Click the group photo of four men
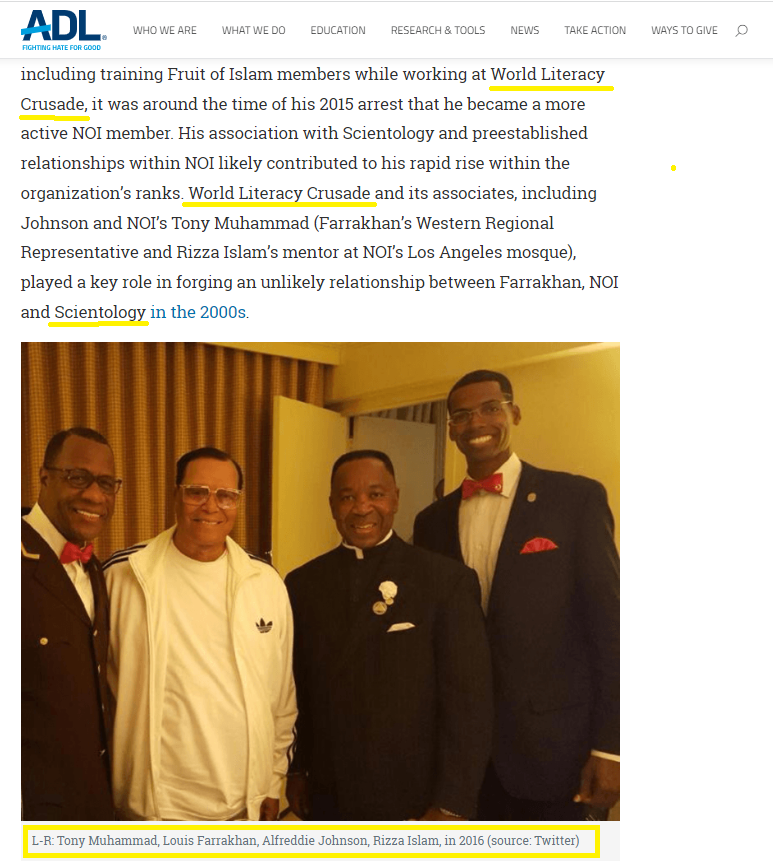 320,581
